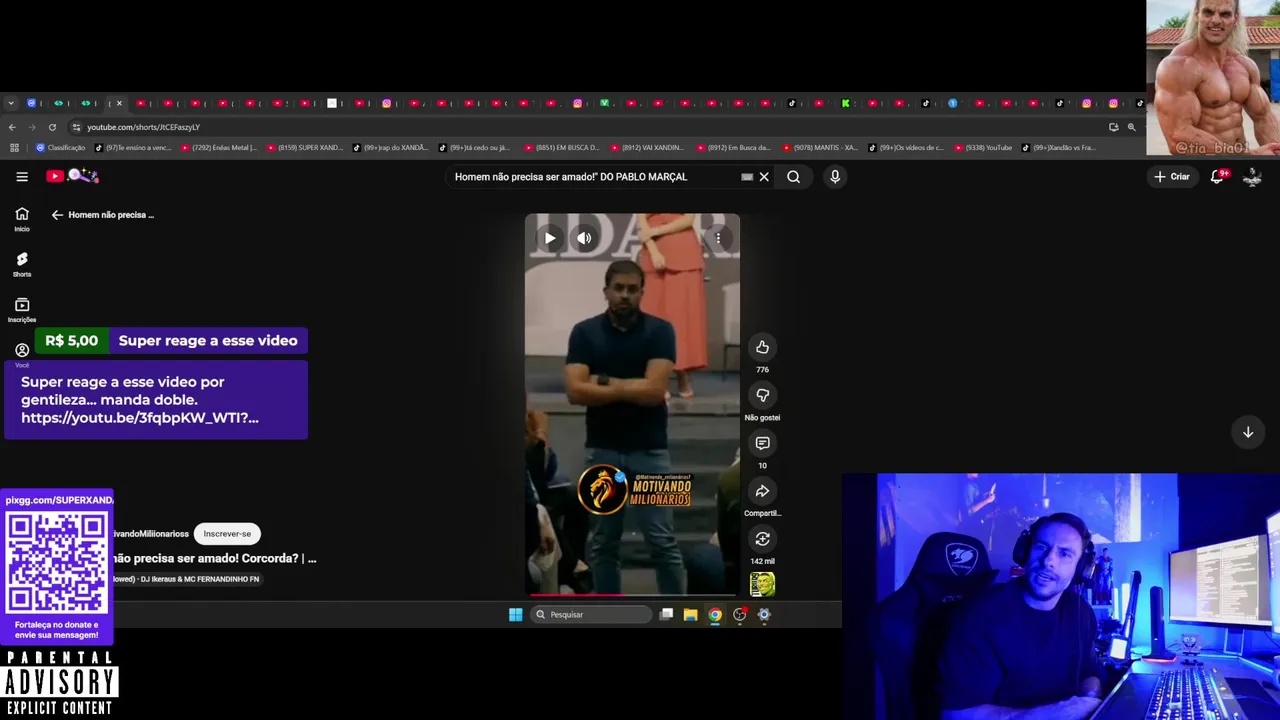Screen dimensions: 1280x720
Task: Open Inscrições in the sidebar
Action: (22, 310)
